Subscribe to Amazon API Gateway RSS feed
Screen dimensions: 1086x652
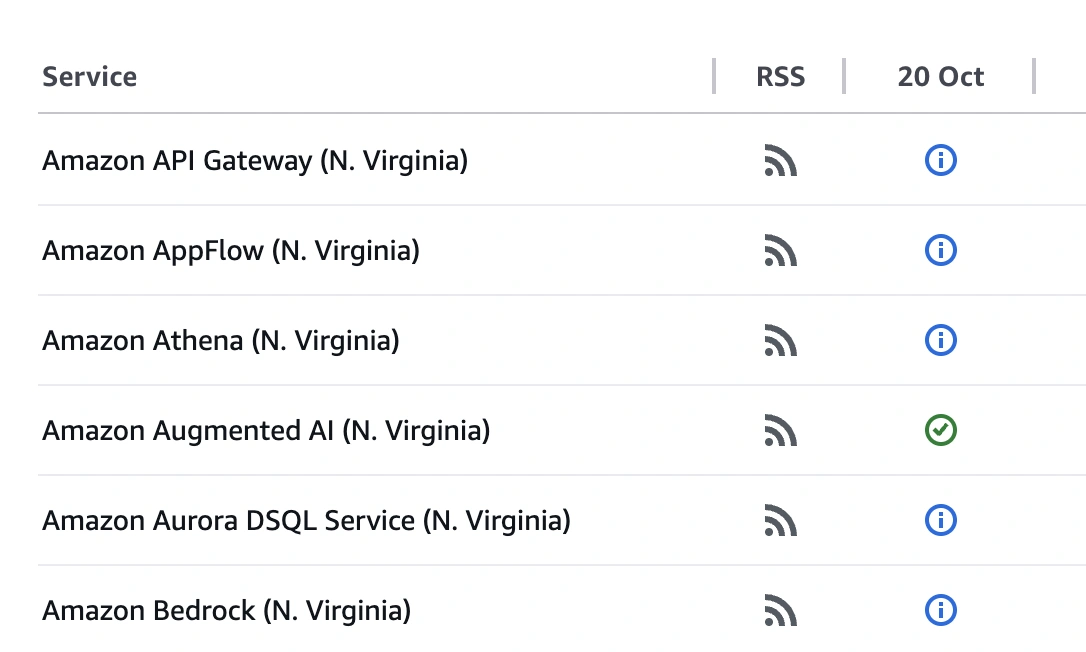tap(781, 160)
